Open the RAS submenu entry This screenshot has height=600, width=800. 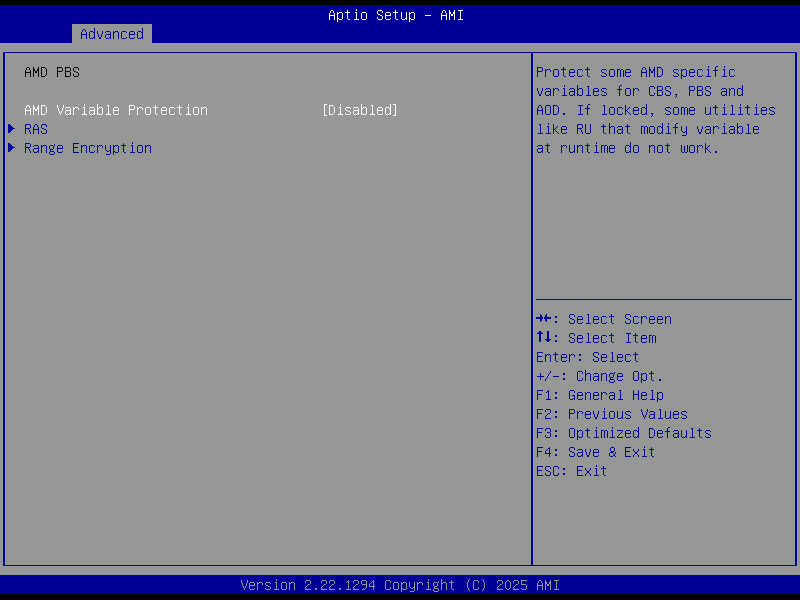click(x=36, y=129)
